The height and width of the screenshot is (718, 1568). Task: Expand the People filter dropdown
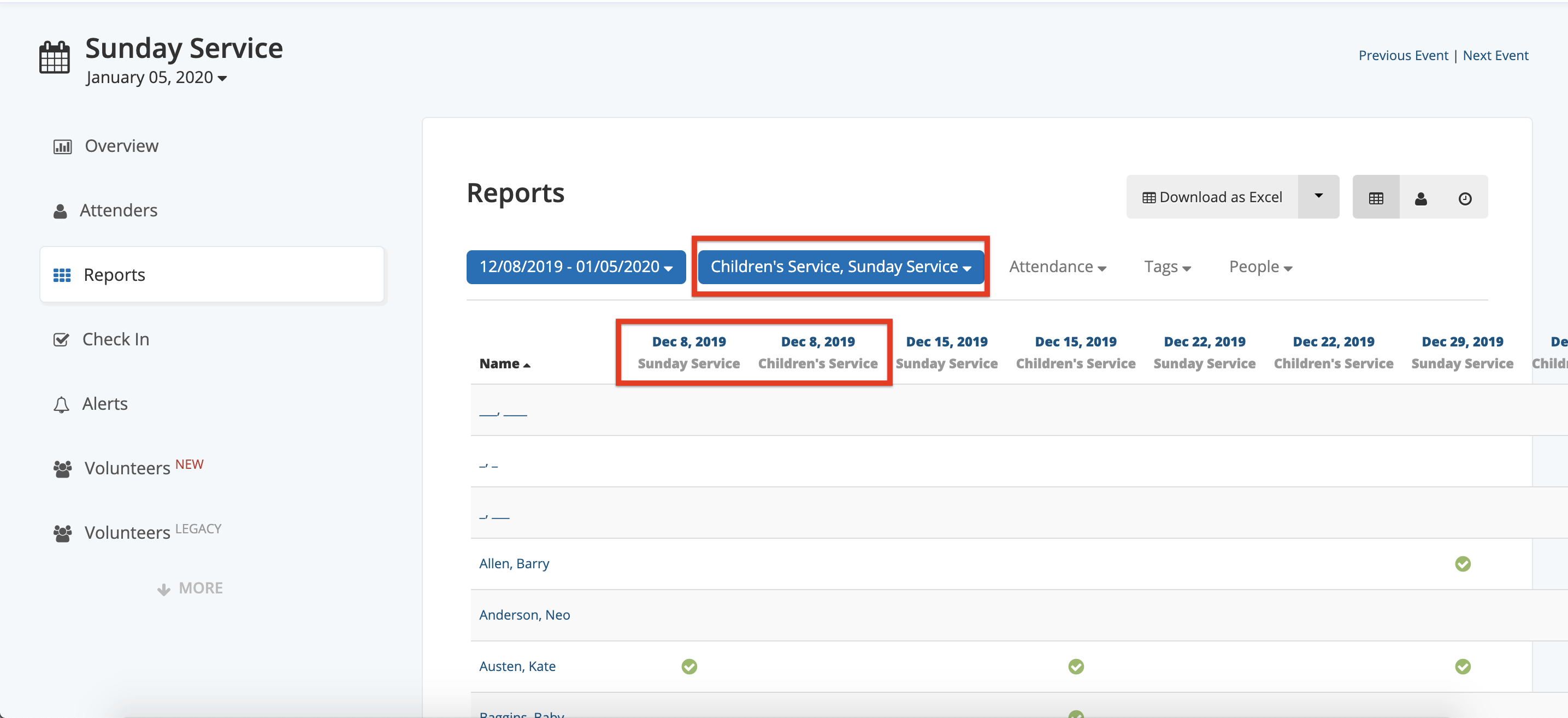pos(1260,267)
